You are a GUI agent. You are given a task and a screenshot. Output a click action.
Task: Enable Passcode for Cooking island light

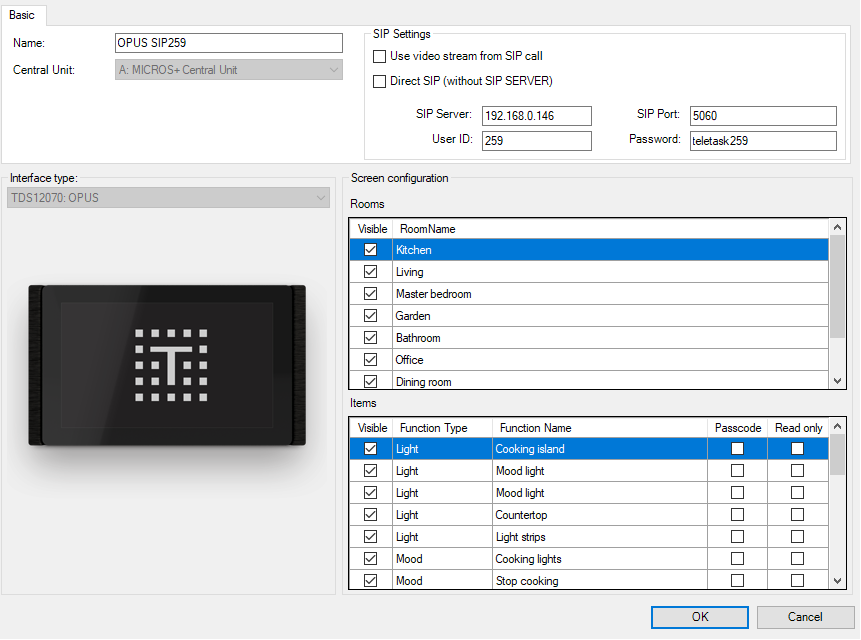(737, 449)
